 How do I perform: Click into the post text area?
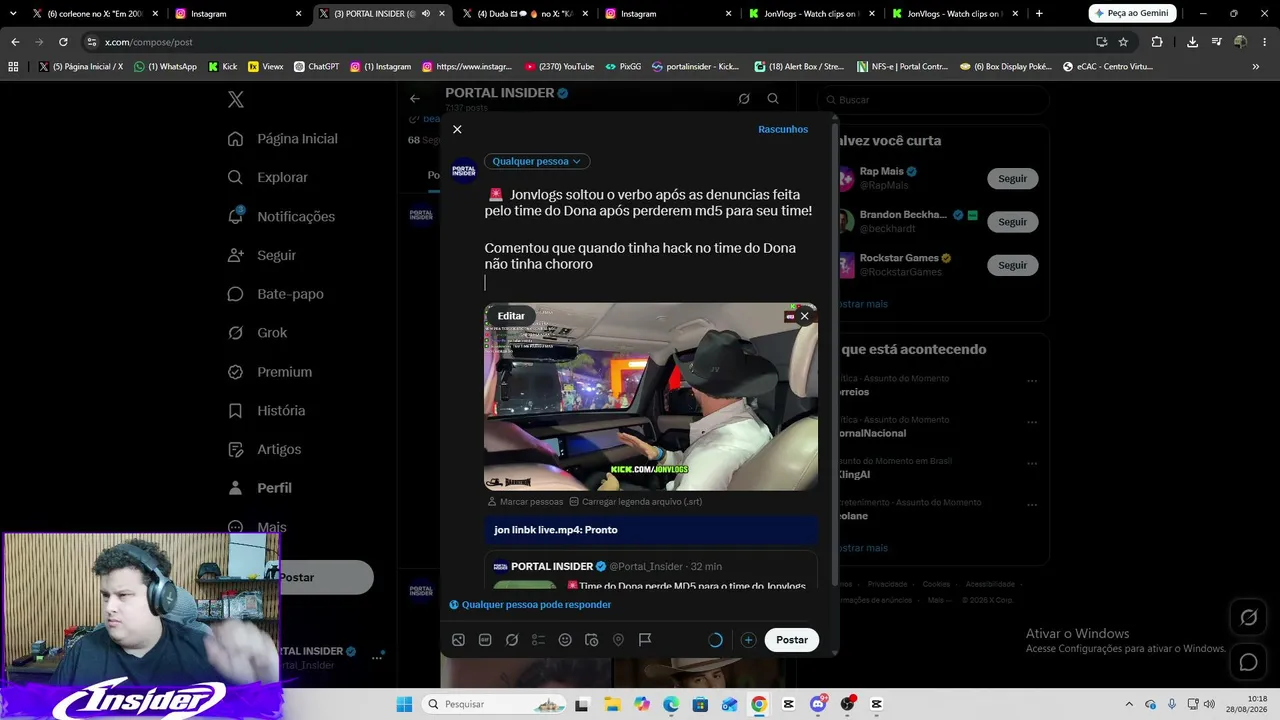point(650,238)
